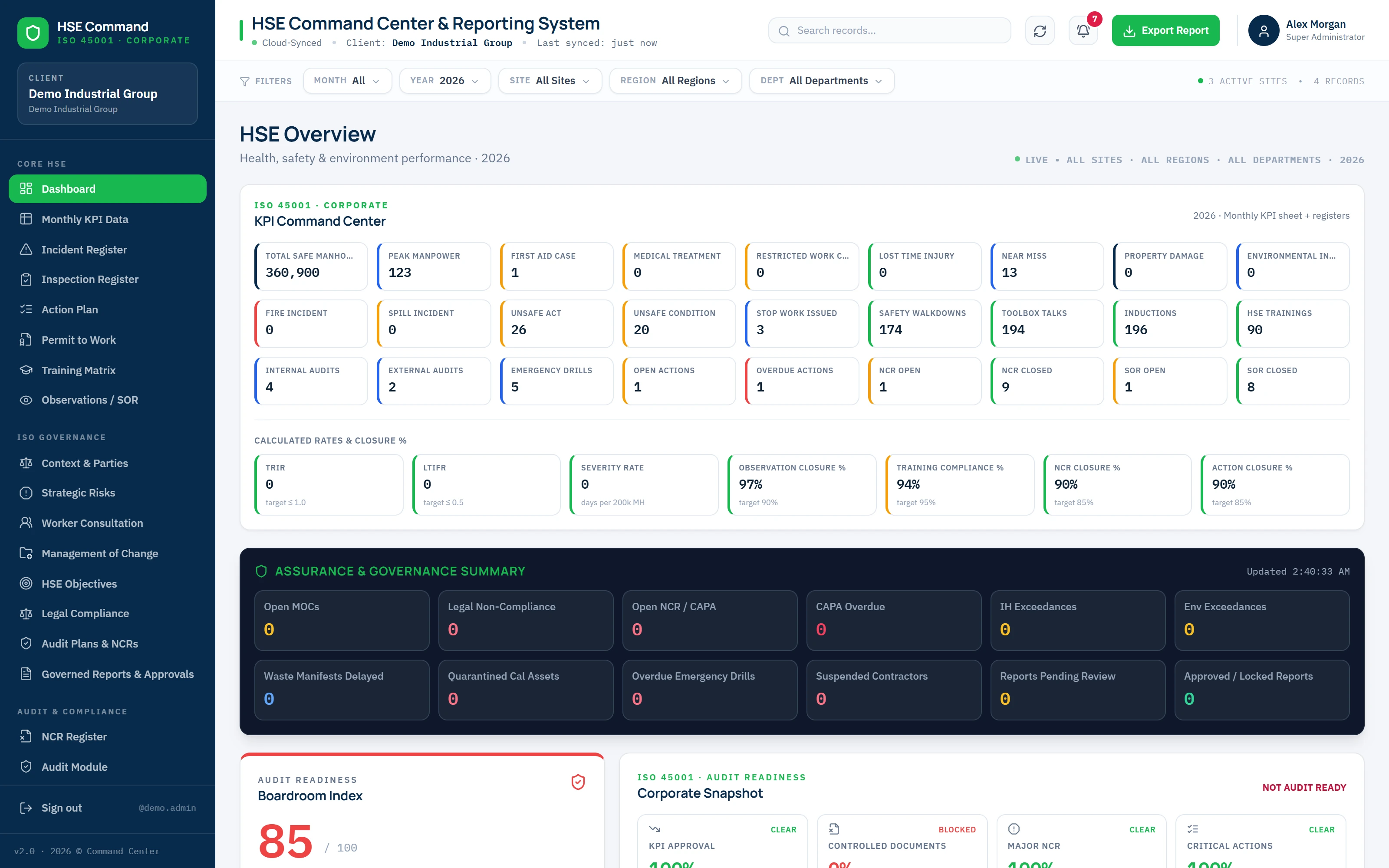
Task: Click the HSE Command shield logo
Action: [x=33, y=33]
